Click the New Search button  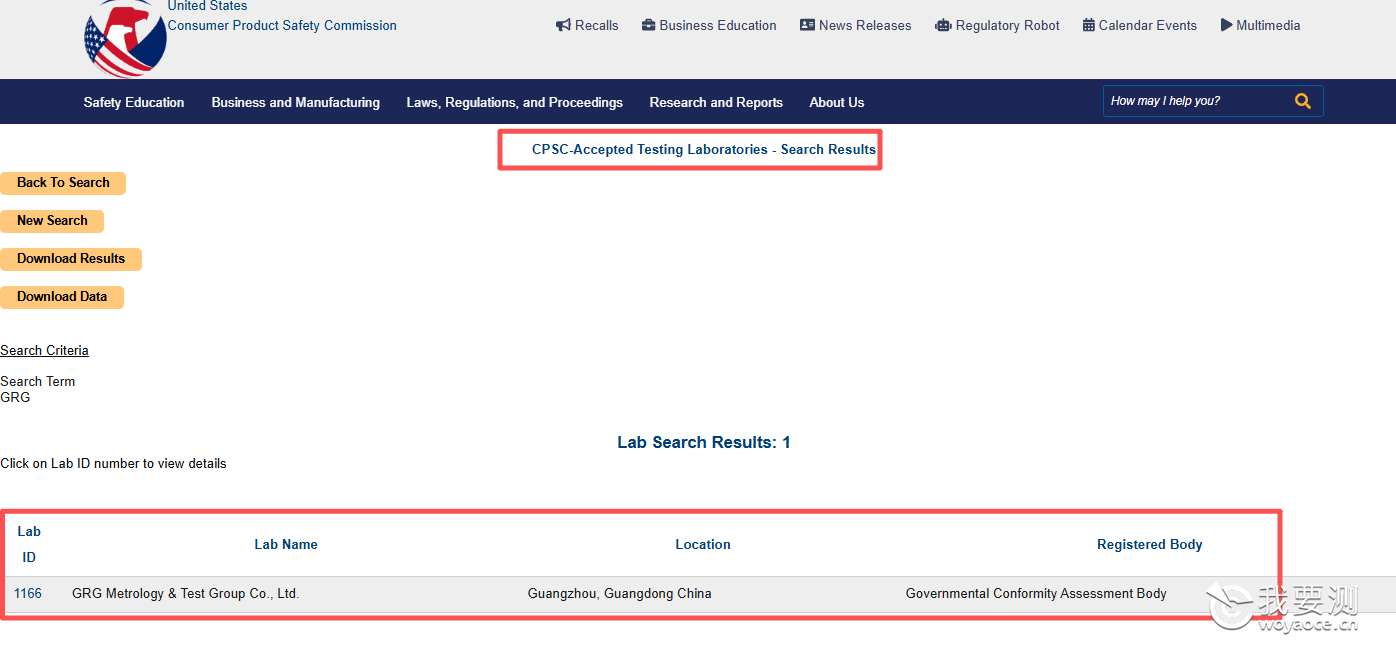[x=52, y=221]
